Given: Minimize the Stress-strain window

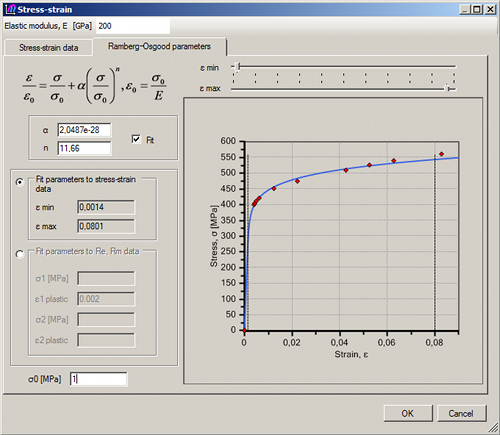Looking at the screenshot, I should pyautogui.click(x=465, y=9).
